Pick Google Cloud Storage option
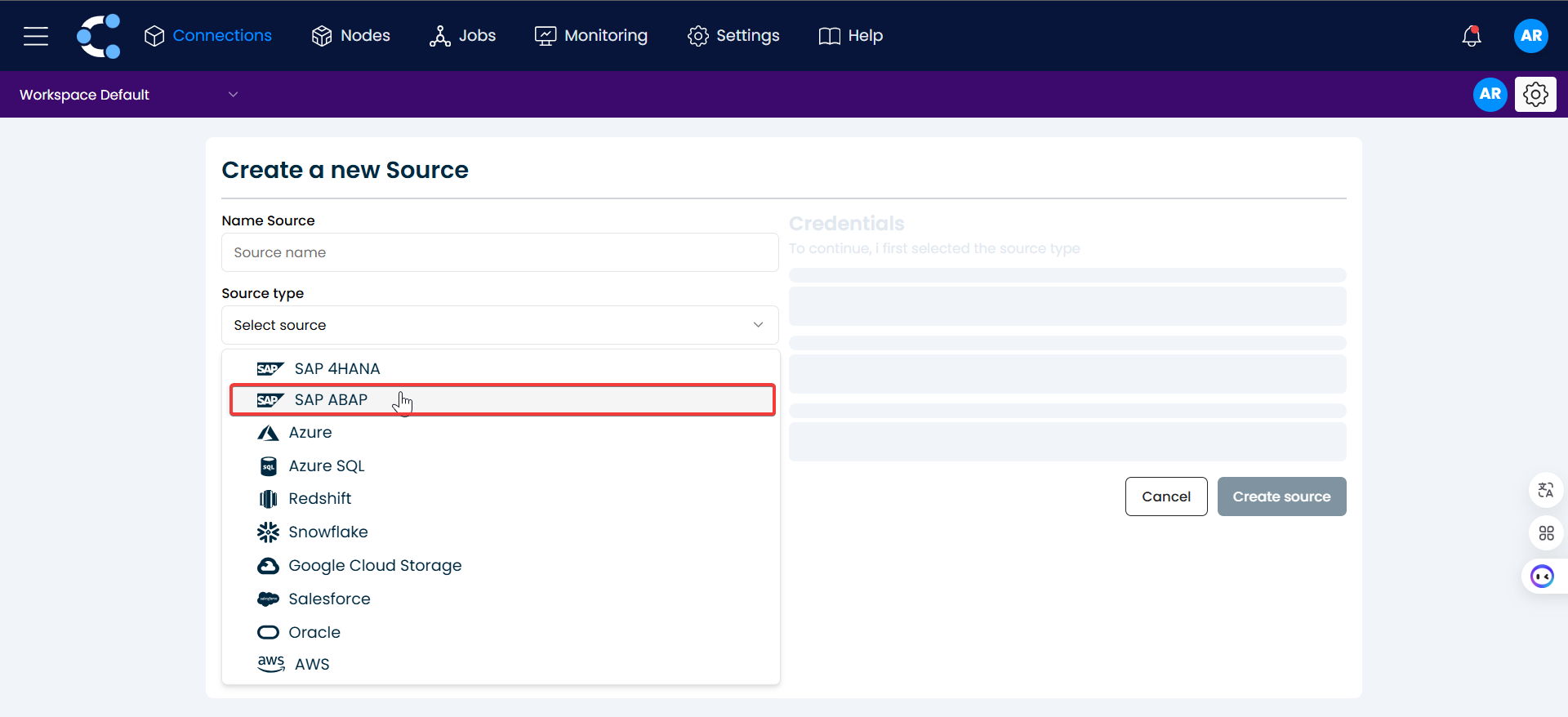Viewport: 1568px width, 717px height. (374, 566)
